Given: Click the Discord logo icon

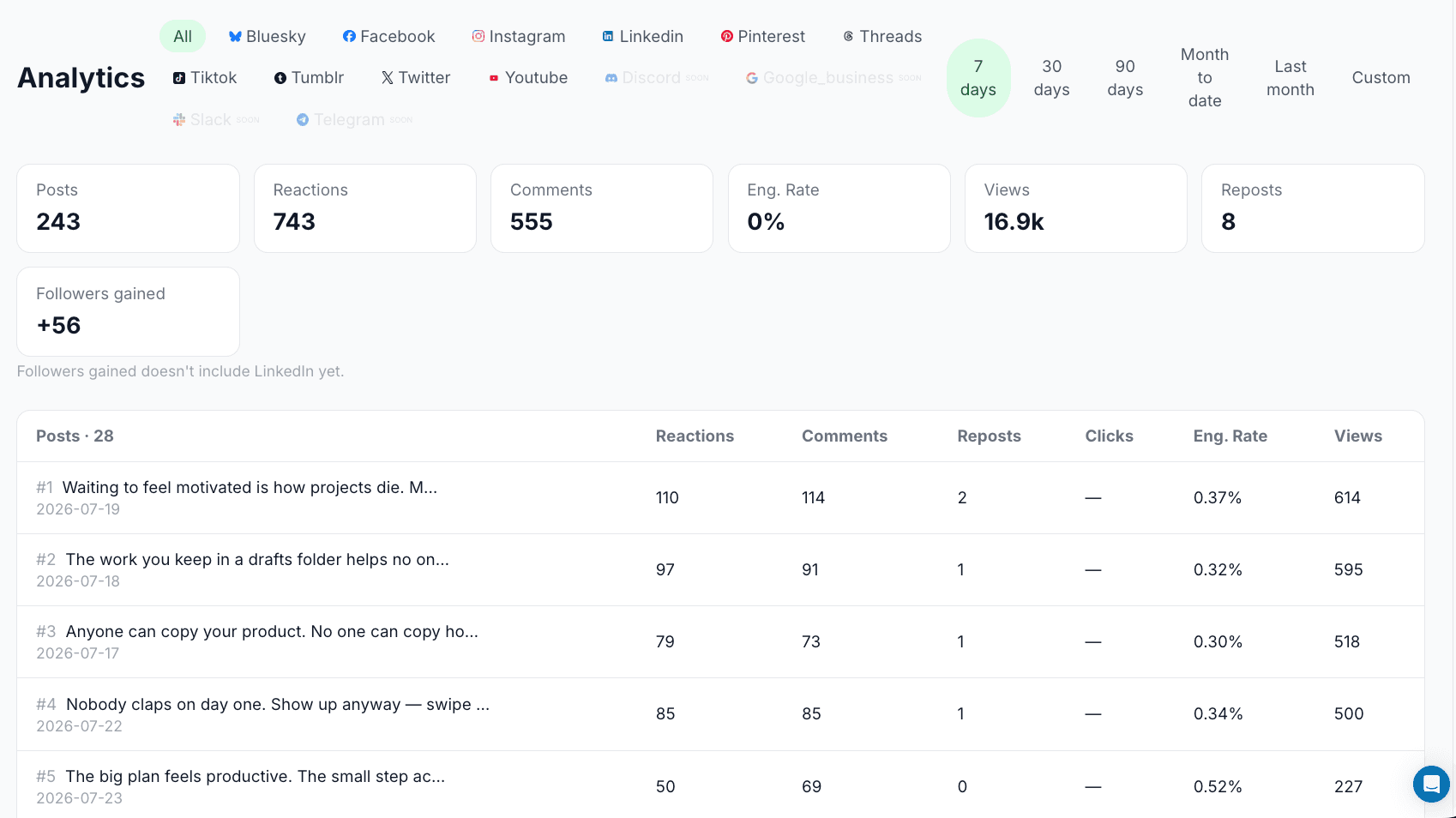Looking at the screenshot, I should (611, 78).
